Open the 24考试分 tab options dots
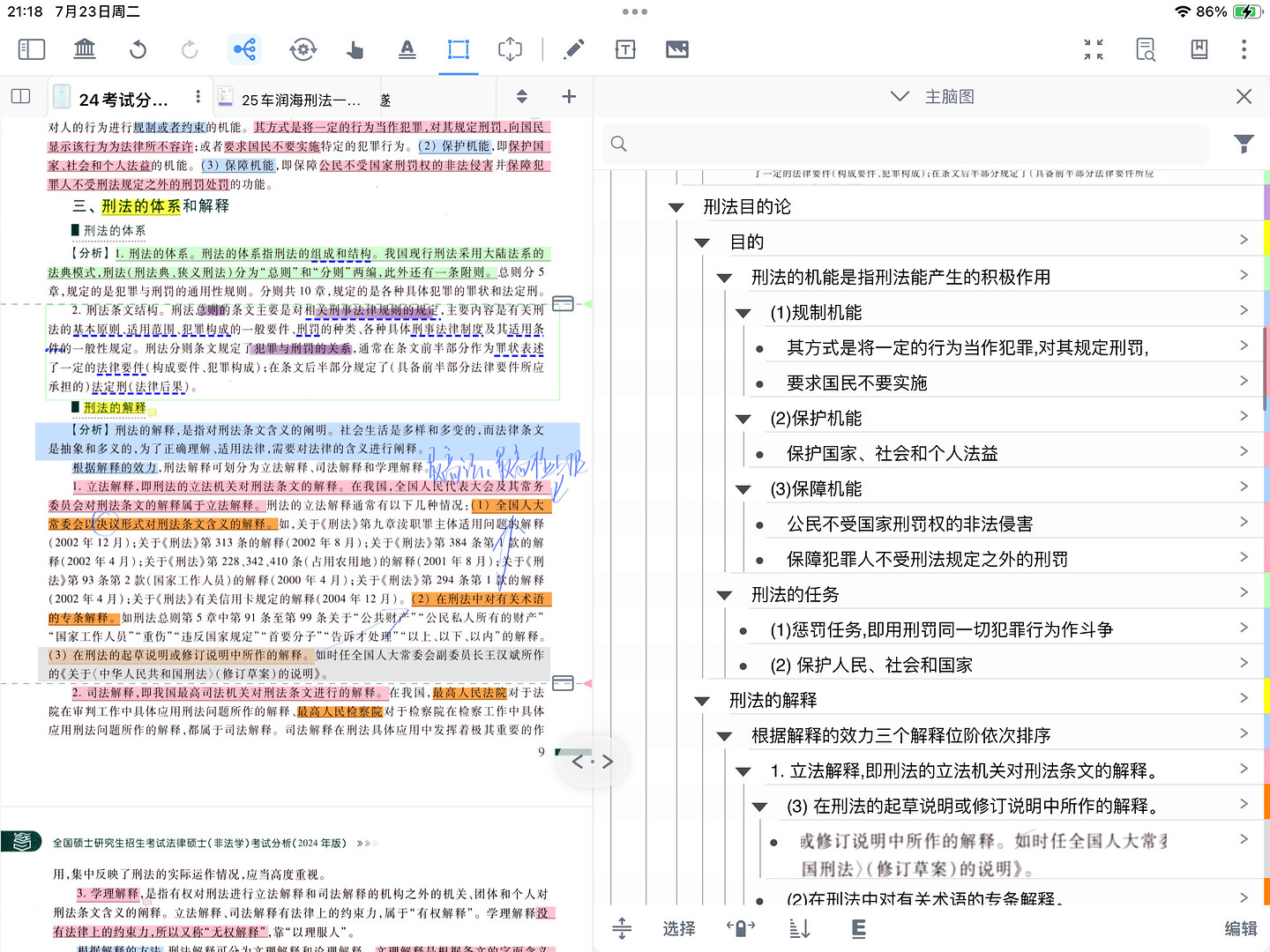Viewport: 1270px width, 952px height. coord(198,96)
